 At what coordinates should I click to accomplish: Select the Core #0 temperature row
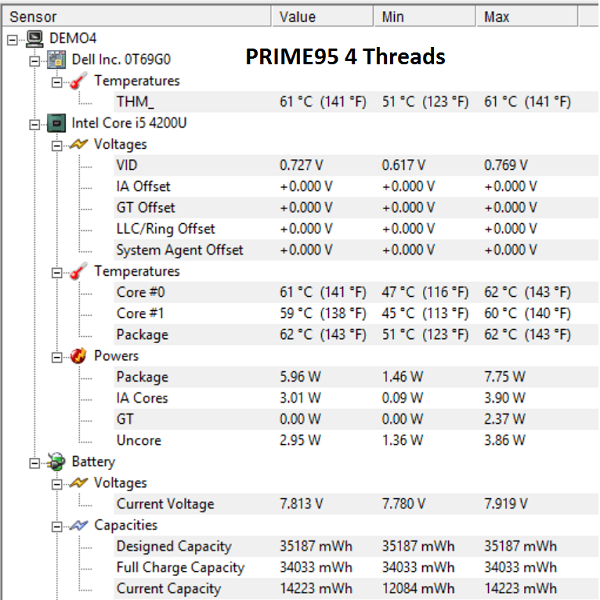point(356,292)
